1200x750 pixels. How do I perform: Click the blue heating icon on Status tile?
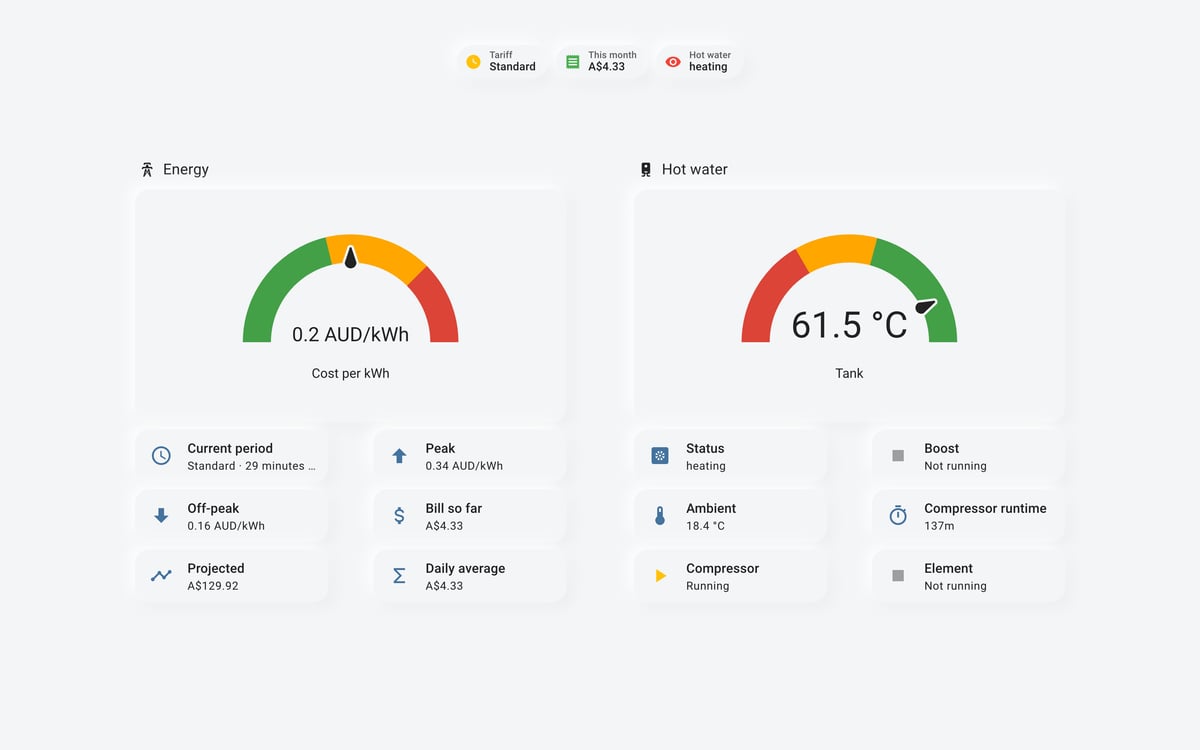pos(660,456)
